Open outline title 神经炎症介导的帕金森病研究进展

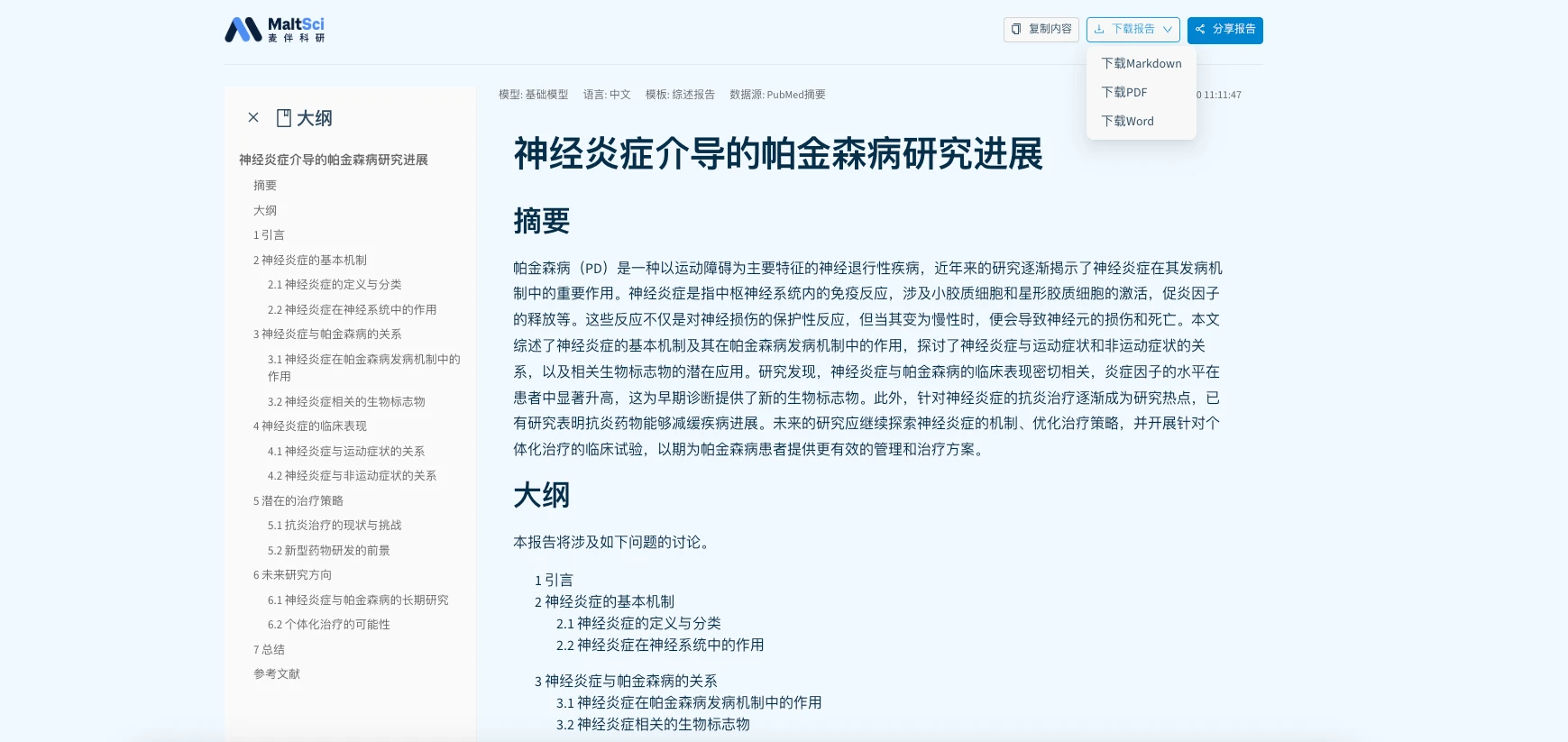click(x=334, y=160)
